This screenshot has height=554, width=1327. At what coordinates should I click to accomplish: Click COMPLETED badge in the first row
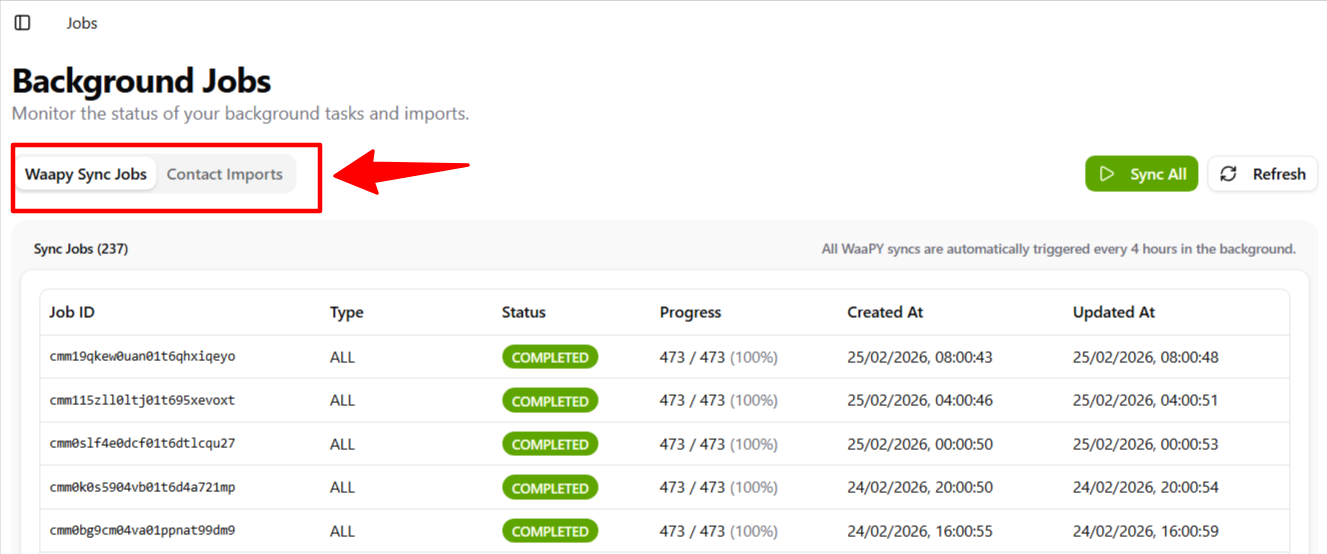coord(549,357)
